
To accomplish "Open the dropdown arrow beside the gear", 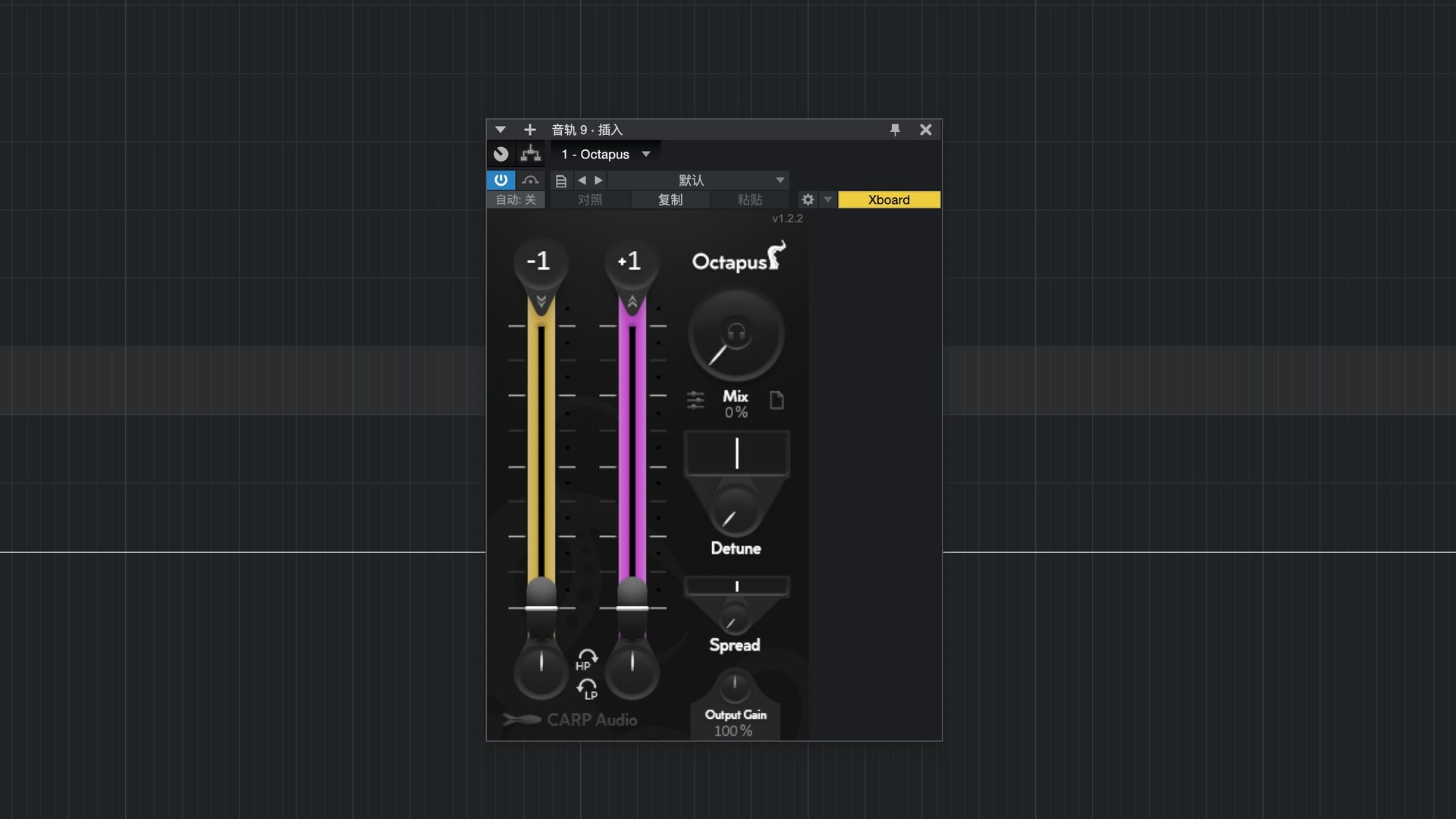I will [x=827, y=199].
